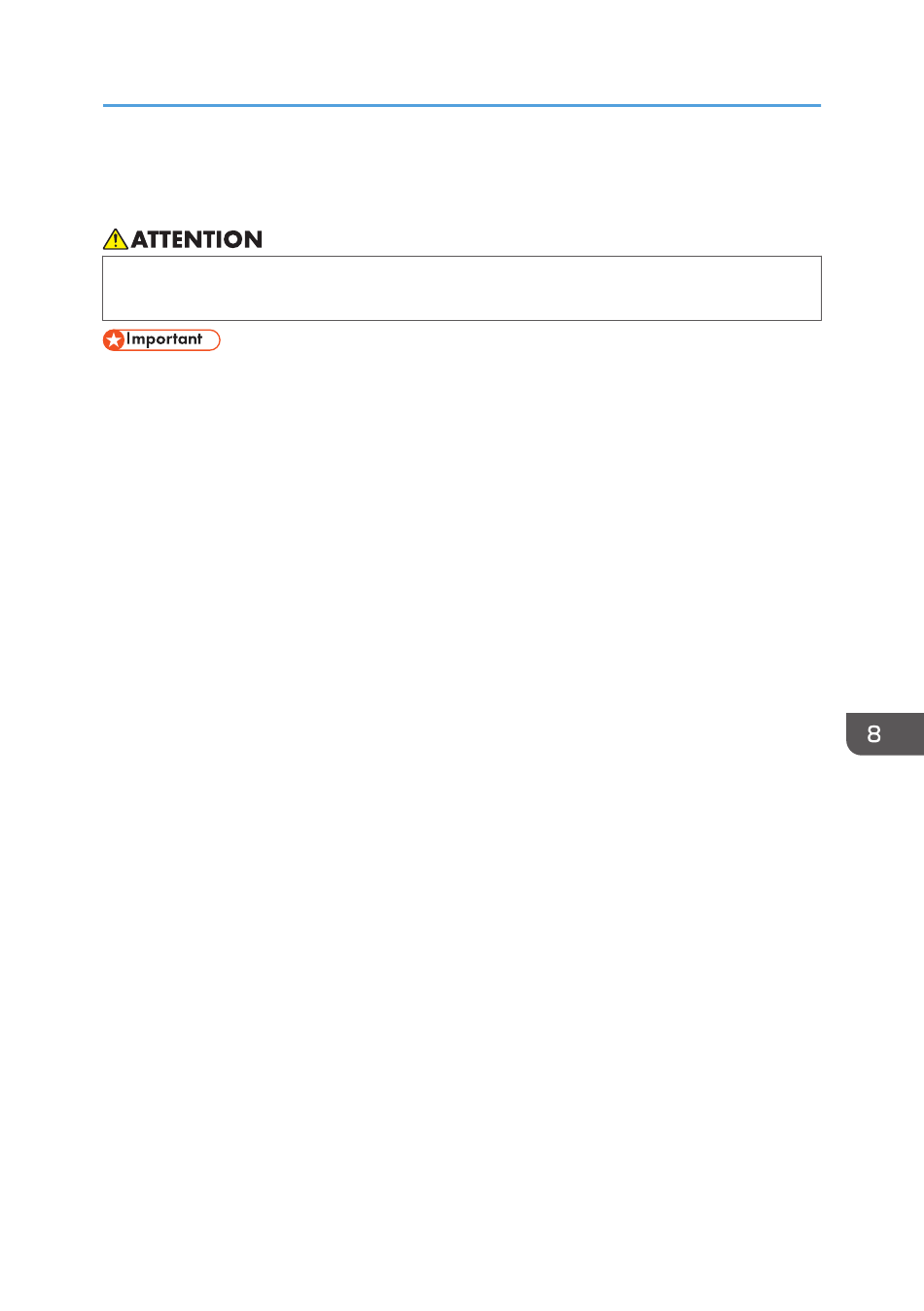Select the ATTENTION heading text
Image resolution: width=924 pixels, height=1311 pixels.
(196, 240)
